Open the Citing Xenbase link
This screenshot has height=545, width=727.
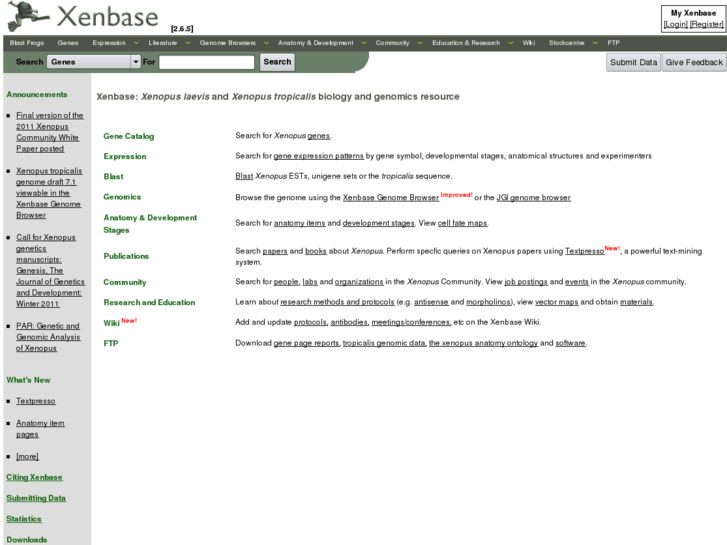point(34,477)
